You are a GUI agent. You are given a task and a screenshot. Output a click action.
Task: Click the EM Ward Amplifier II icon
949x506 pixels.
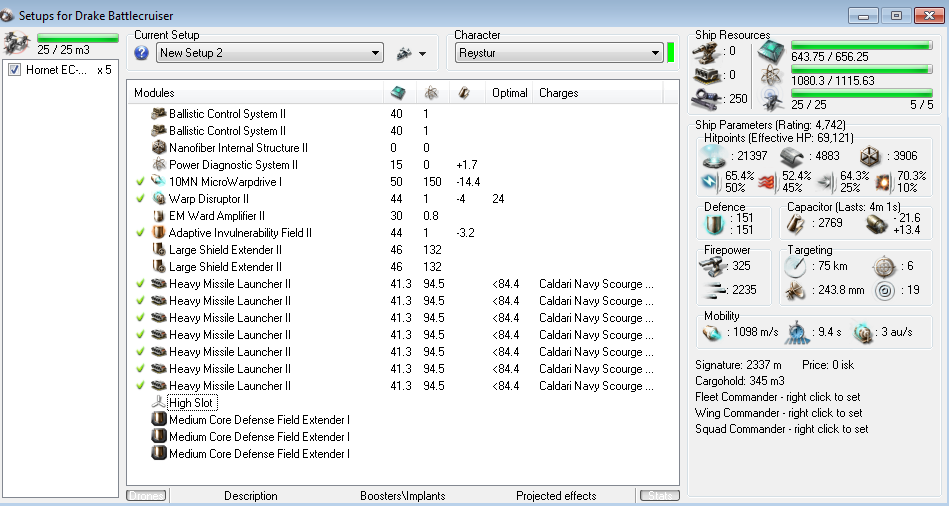point(159,215)
